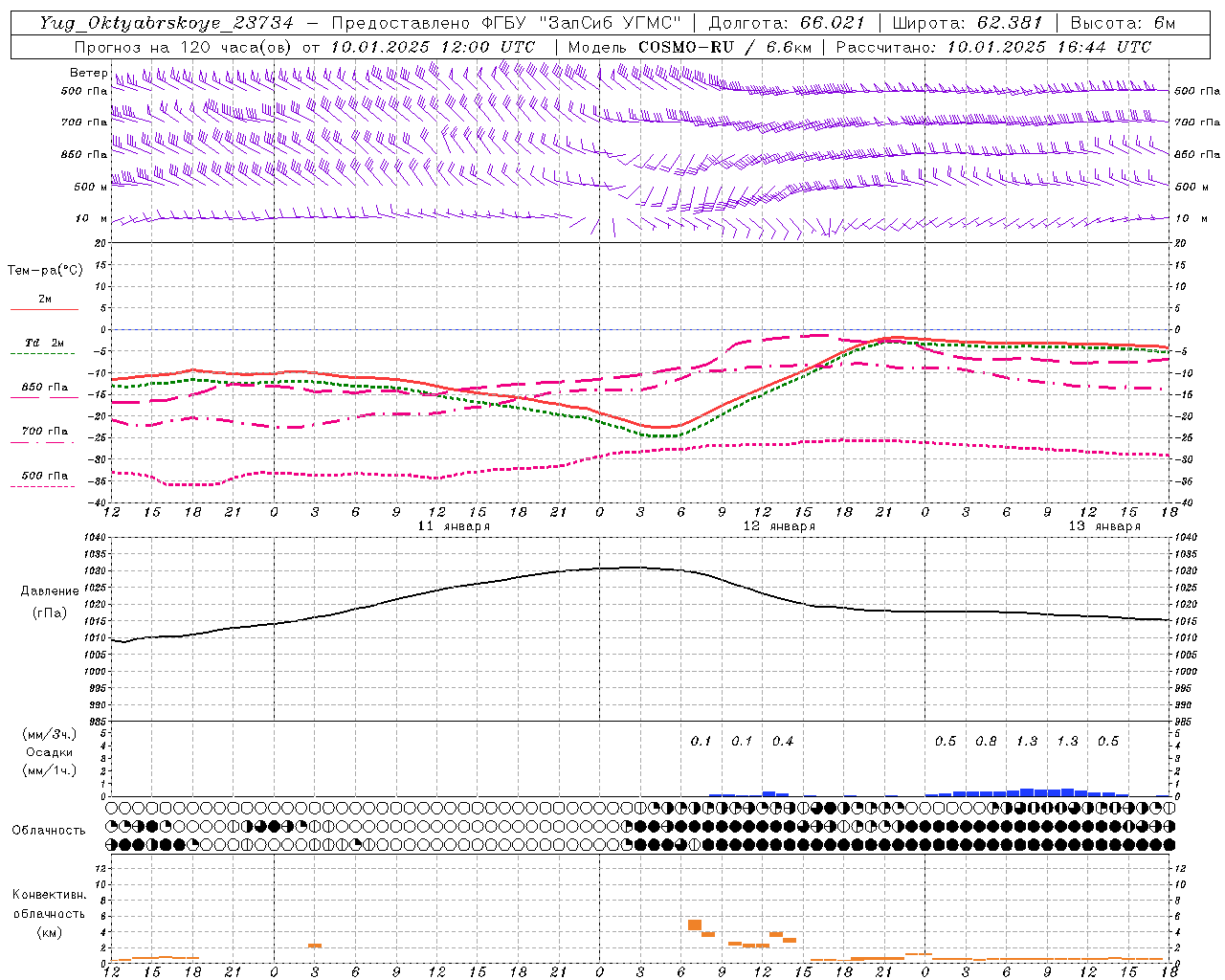This screenshot has width=1225, height=980.
Task: Click the 11 января date label
Action: [454, 526]
